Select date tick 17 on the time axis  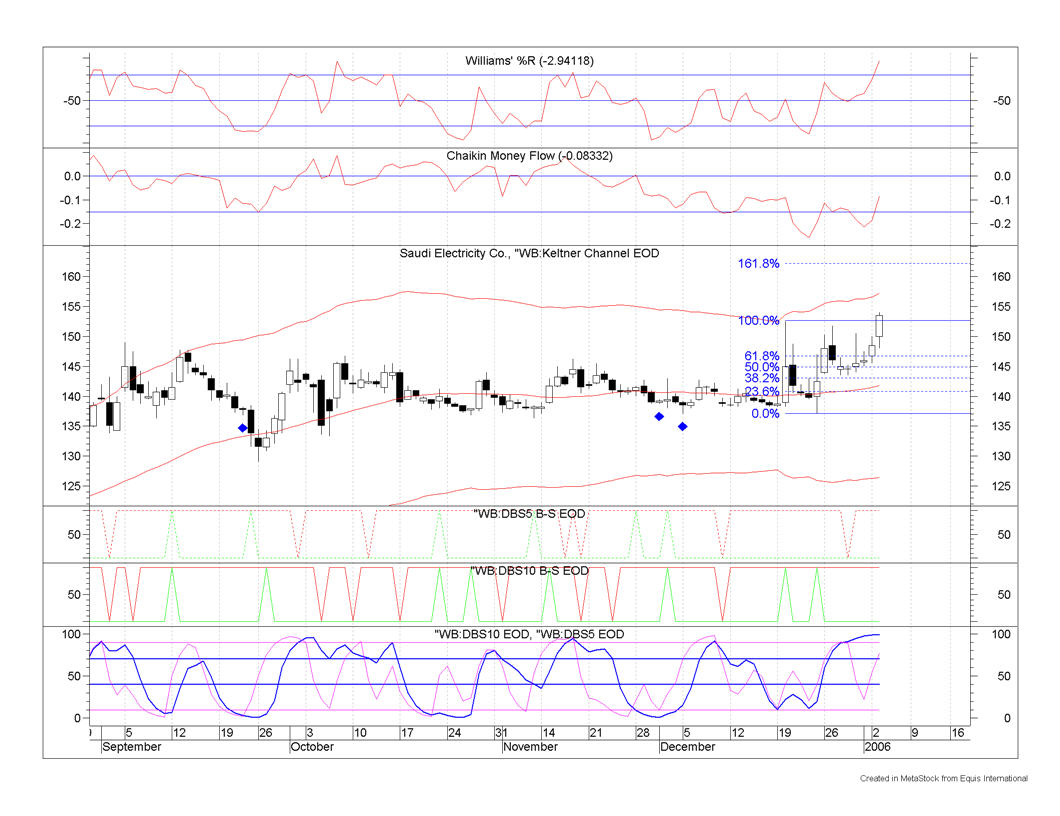pos(407,733)
